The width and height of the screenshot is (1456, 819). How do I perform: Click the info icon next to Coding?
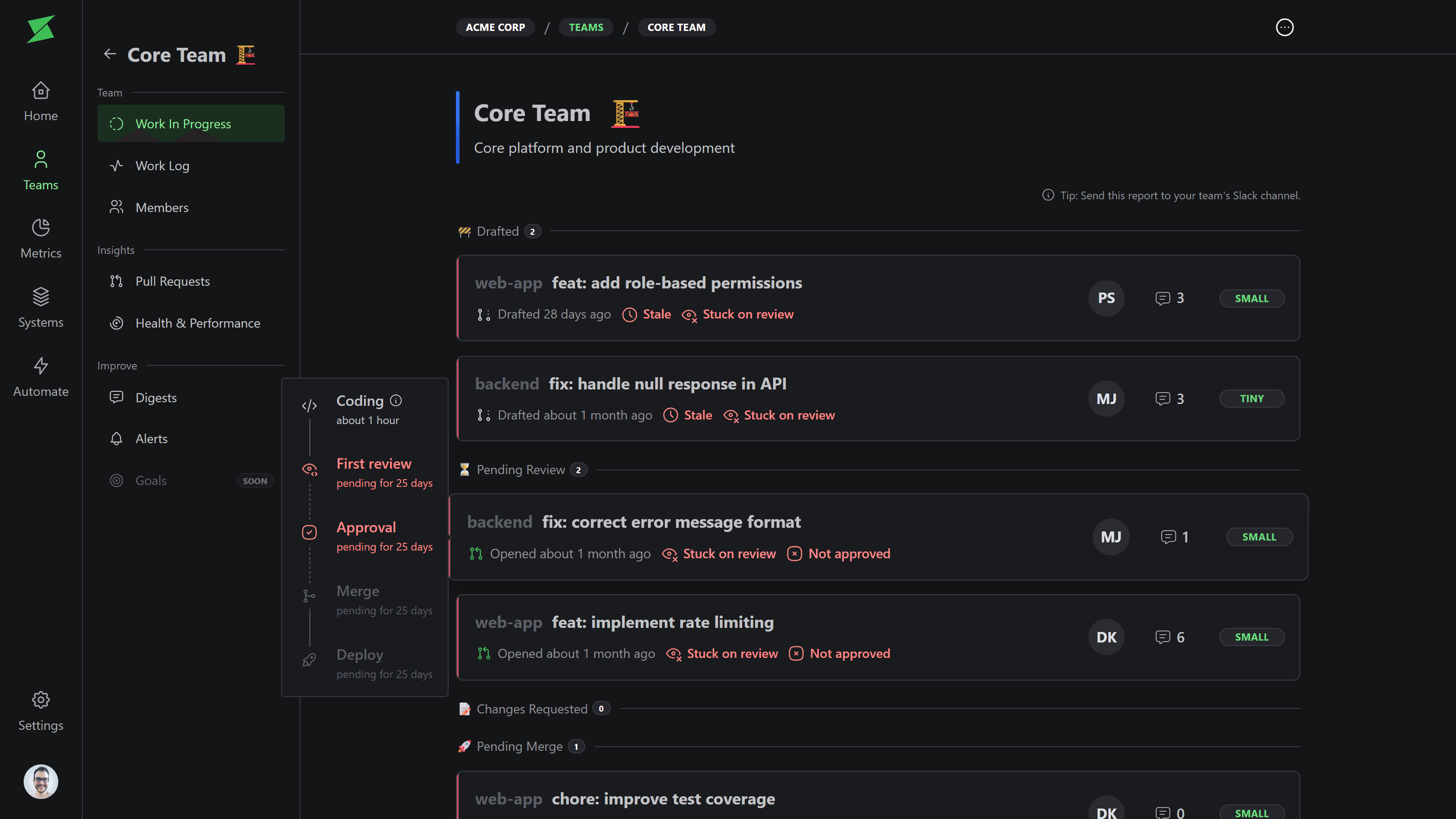pos(396,401)
